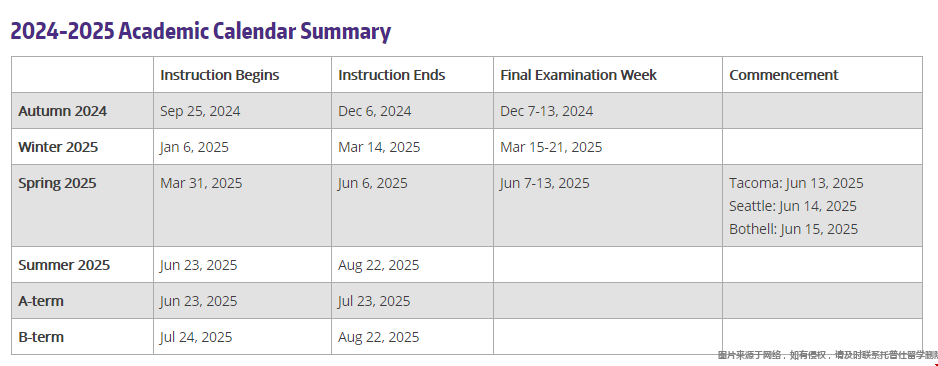Click the Summer 2025 row label
Screen dimensions: 938x366
tap(64, 265)
